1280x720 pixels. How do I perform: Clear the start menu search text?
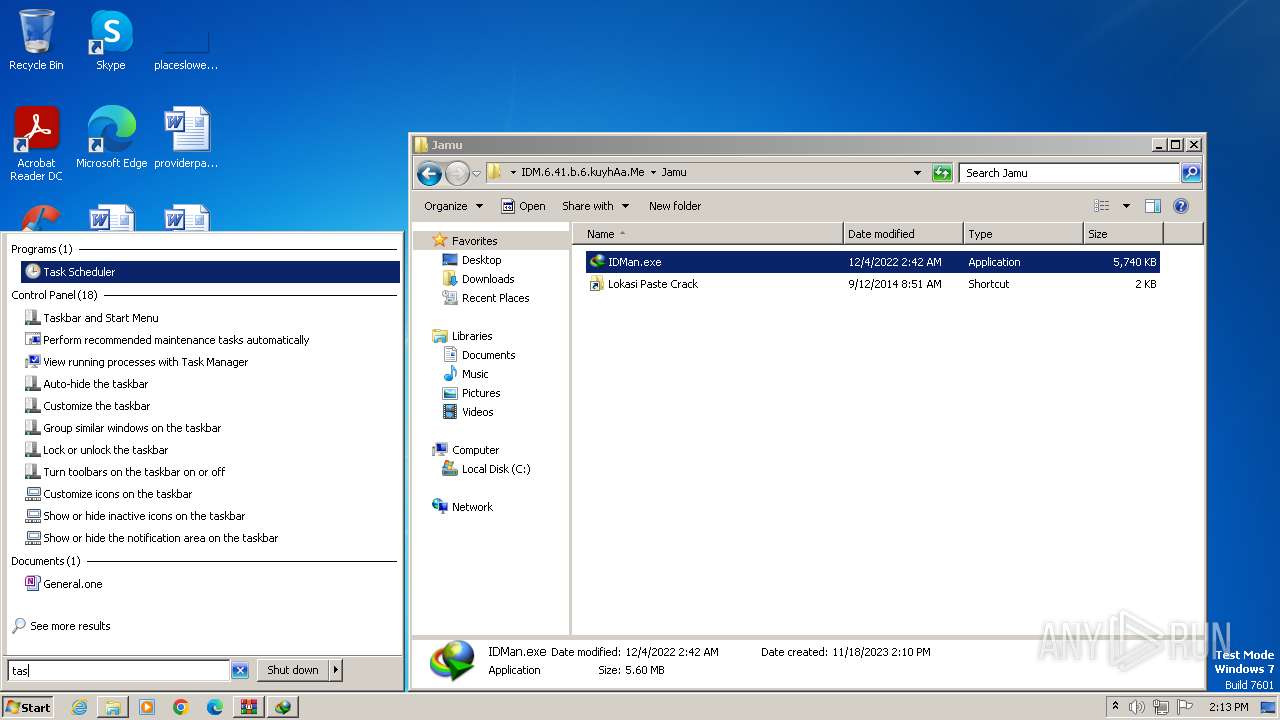(x=240, y=671)
